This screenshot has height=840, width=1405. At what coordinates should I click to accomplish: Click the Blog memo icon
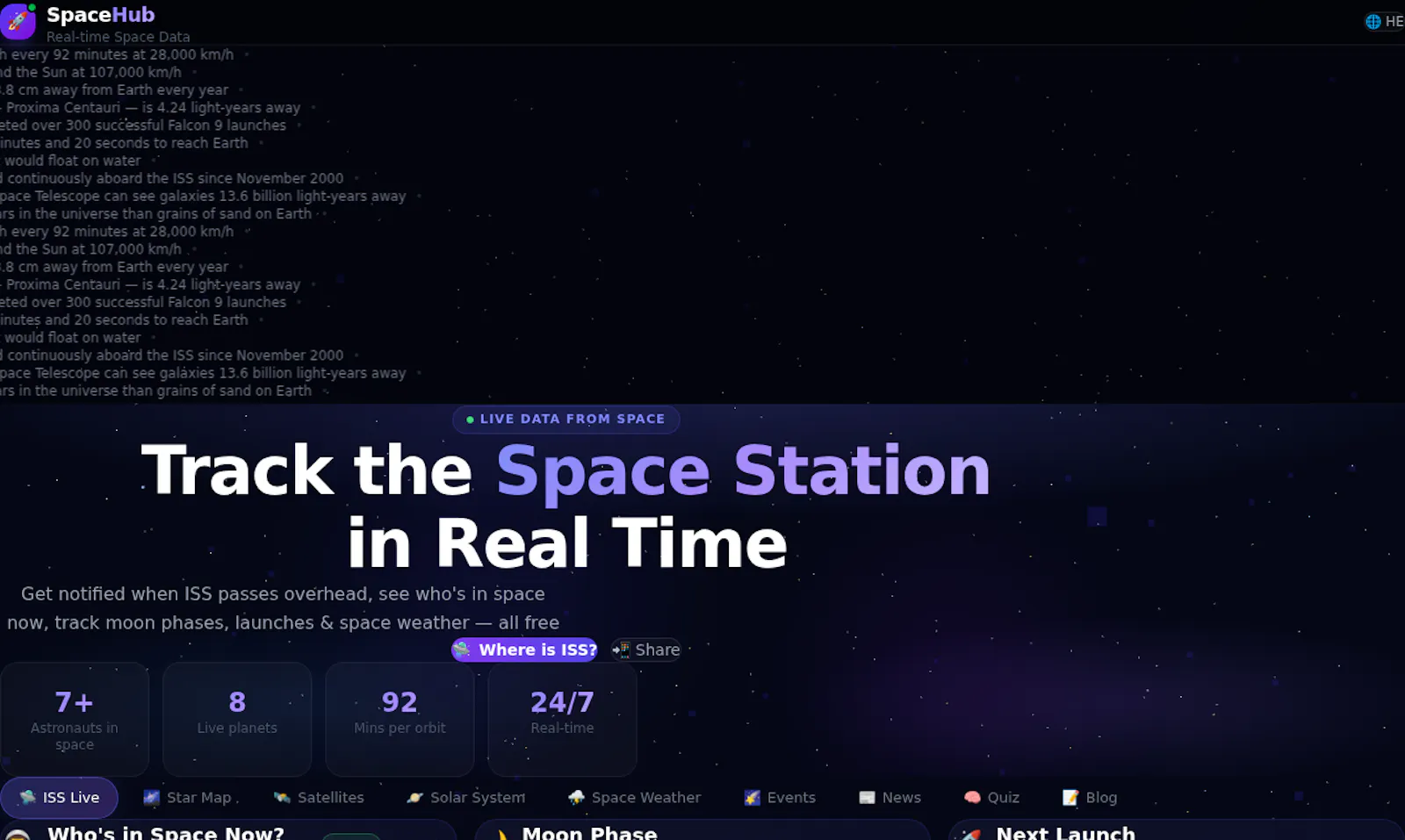pos(1070,797)
